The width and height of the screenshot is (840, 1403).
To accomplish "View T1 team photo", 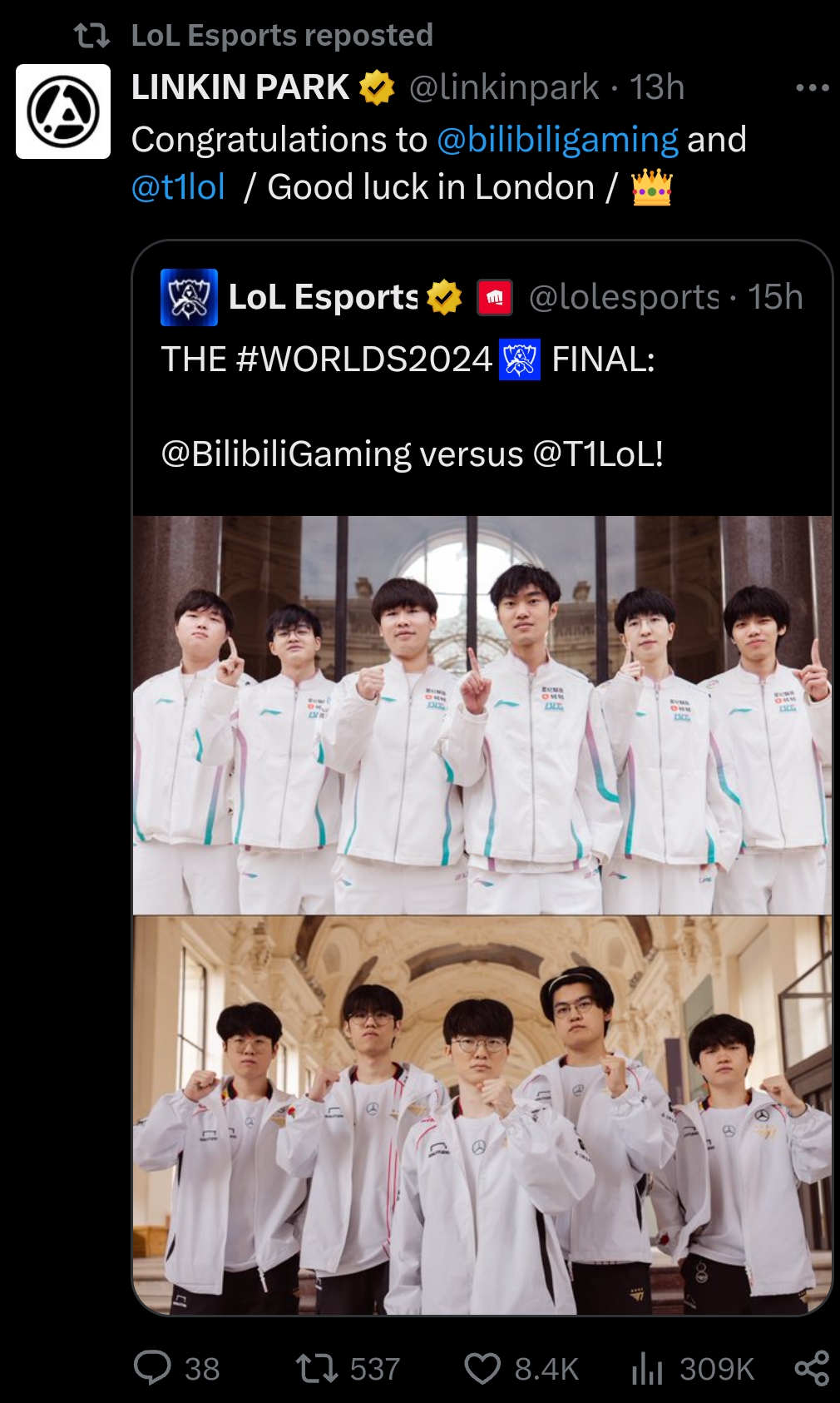I will [x=482, y=1115].
